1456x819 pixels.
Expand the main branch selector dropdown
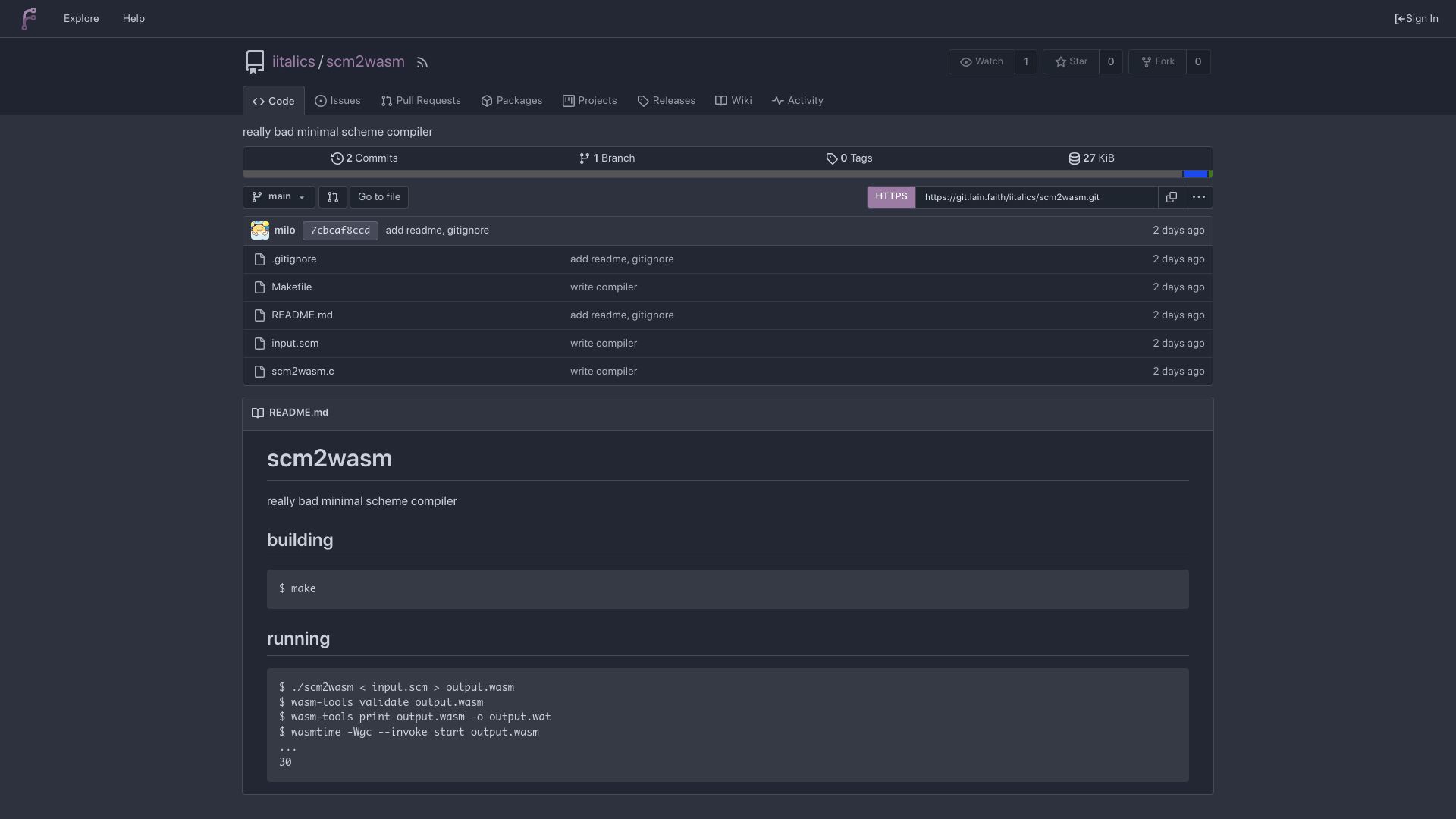278,197
